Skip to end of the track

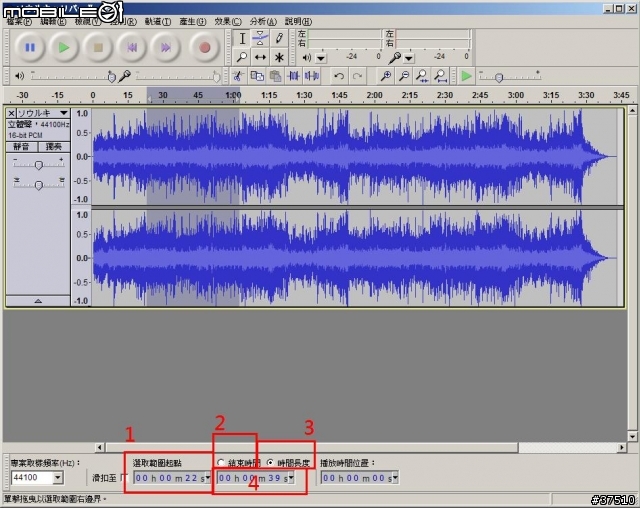click(165, 48)
